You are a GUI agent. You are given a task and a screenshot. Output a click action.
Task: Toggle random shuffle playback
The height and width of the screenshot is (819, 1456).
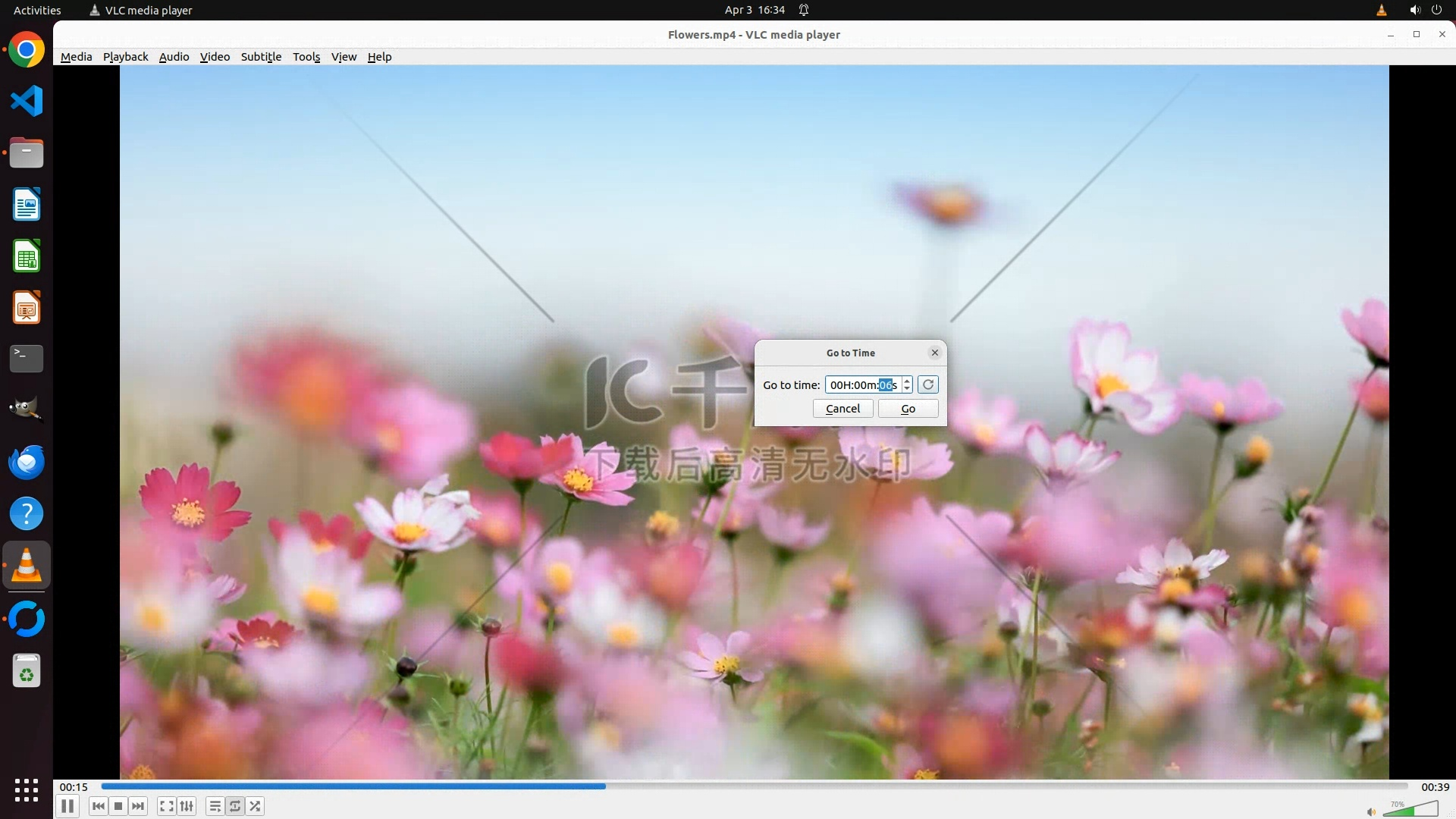pyautogui.click(x=256, y=806)
